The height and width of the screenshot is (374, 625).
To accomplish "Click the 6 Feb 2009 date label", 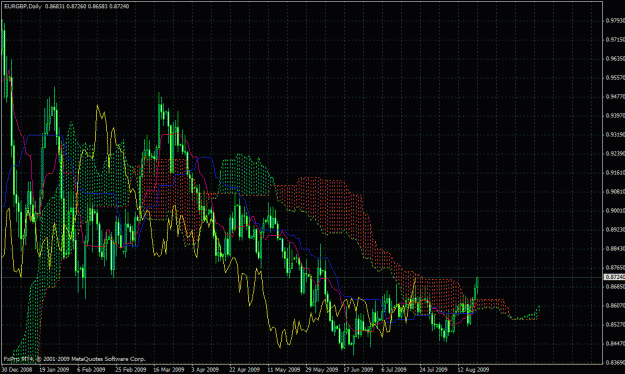I will coord(91,370).
